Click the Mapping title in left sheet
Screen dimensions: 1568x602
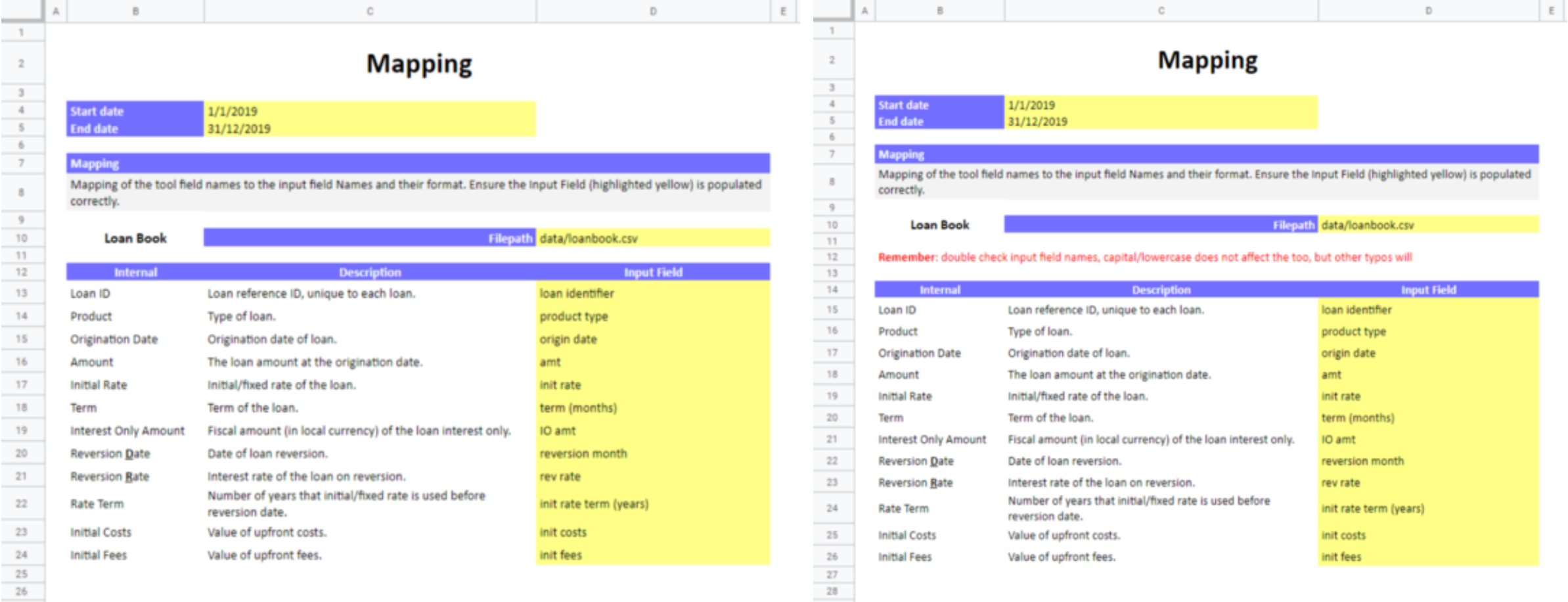click(x=419, y=64)
